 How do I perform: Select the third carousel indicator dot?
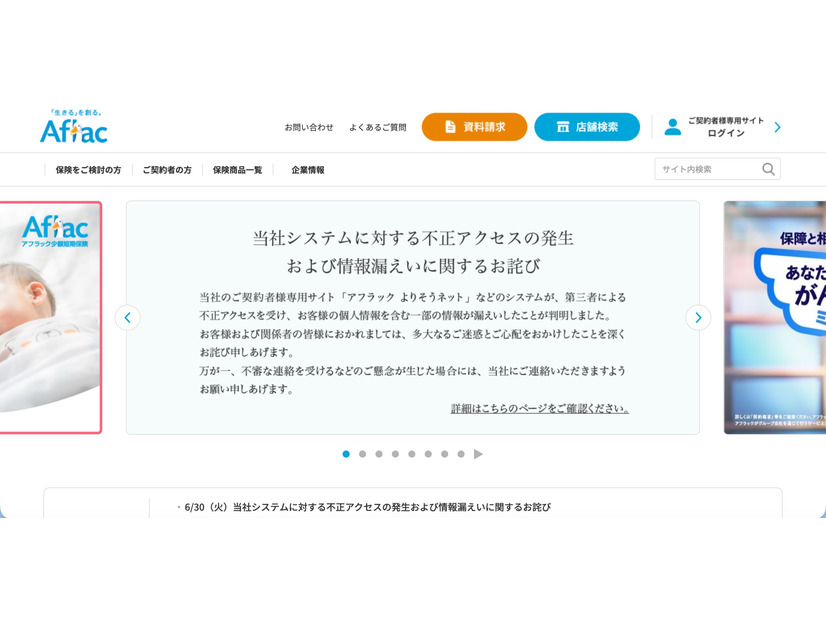tap(379, 454)
